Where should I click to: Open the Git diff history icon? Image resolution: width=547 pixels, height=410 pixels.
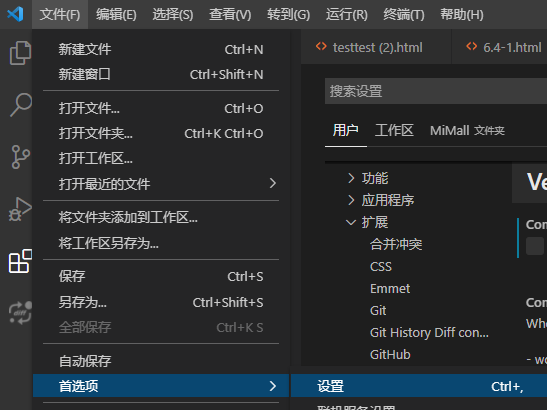coord(20,313)
